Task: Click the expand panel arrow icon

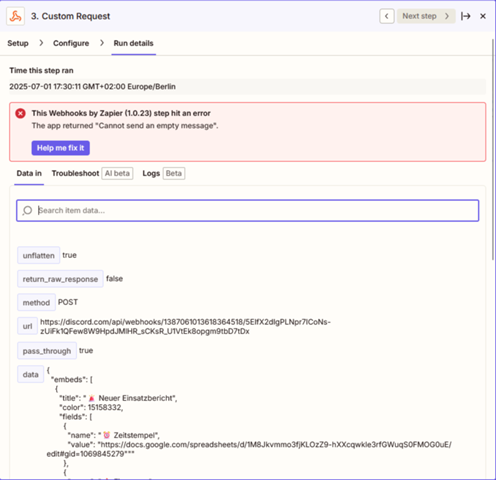Action: tap(466, 16)
